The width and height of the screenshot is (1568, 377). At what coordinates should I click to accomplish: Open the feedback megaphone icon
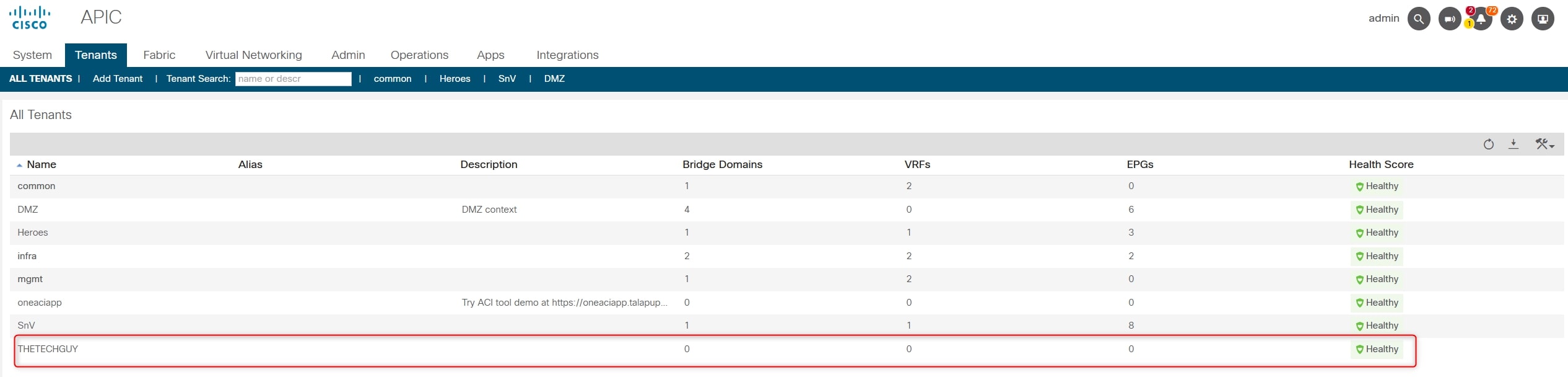pyautogui.click(x=1449, y=19)
